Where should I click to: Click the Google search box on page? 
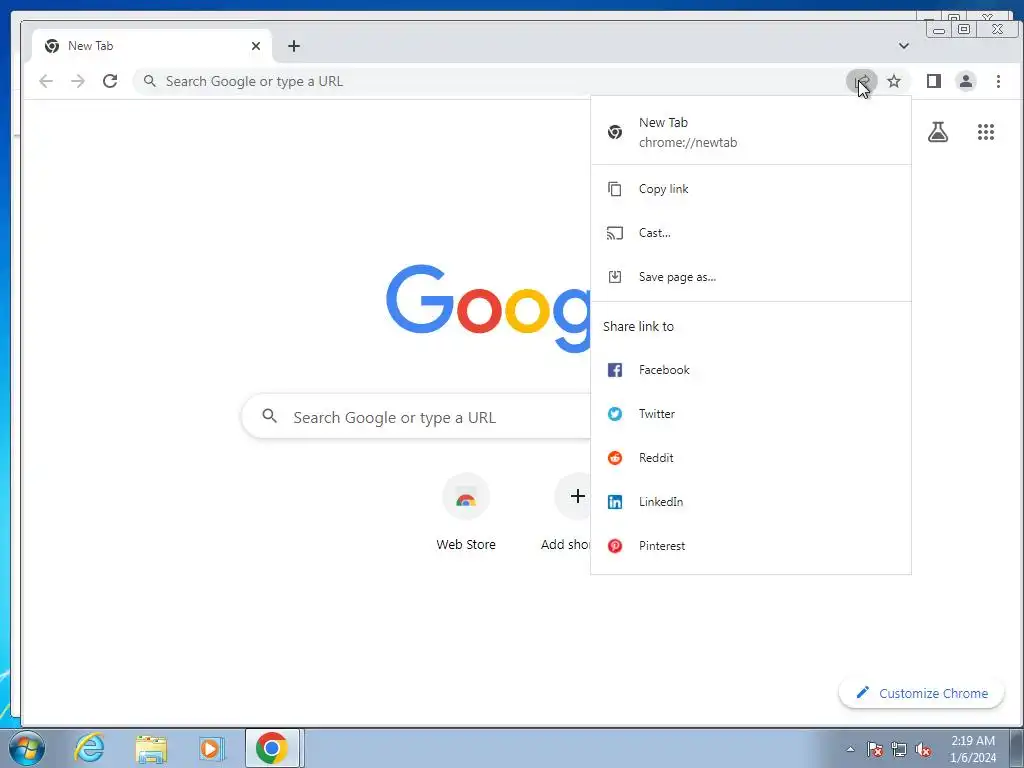click(x=416, y=417)
